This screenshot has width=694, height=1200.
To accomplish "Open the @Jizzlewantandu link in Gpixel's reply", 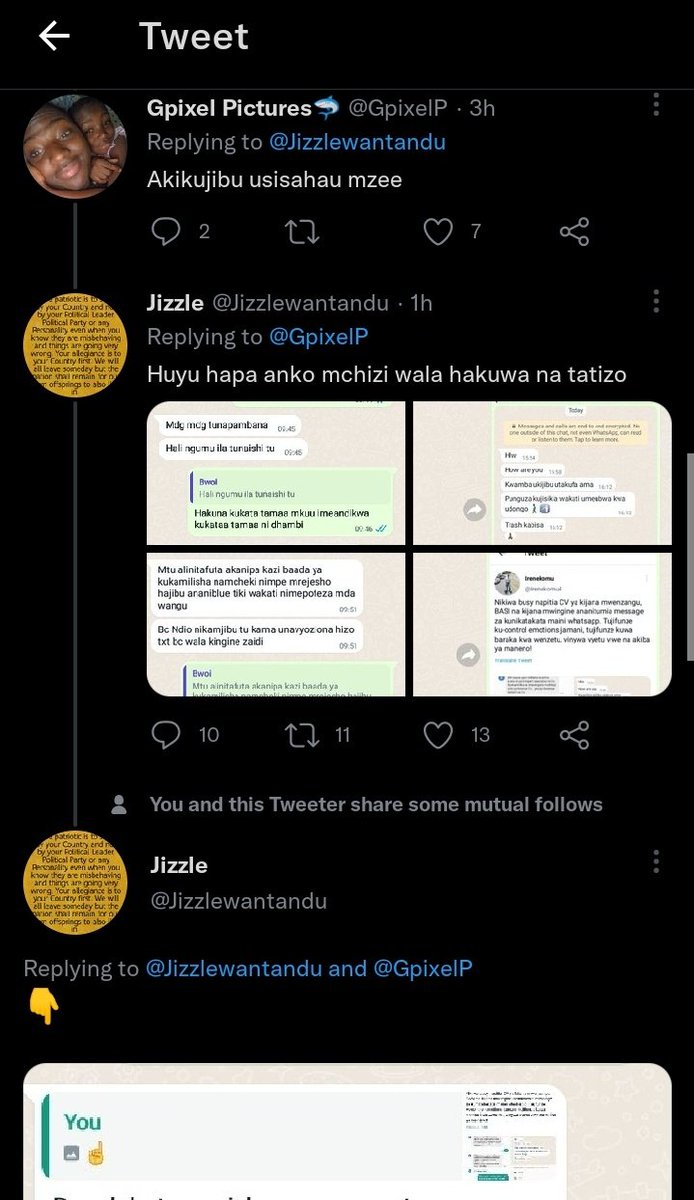I will click(357, 142).
